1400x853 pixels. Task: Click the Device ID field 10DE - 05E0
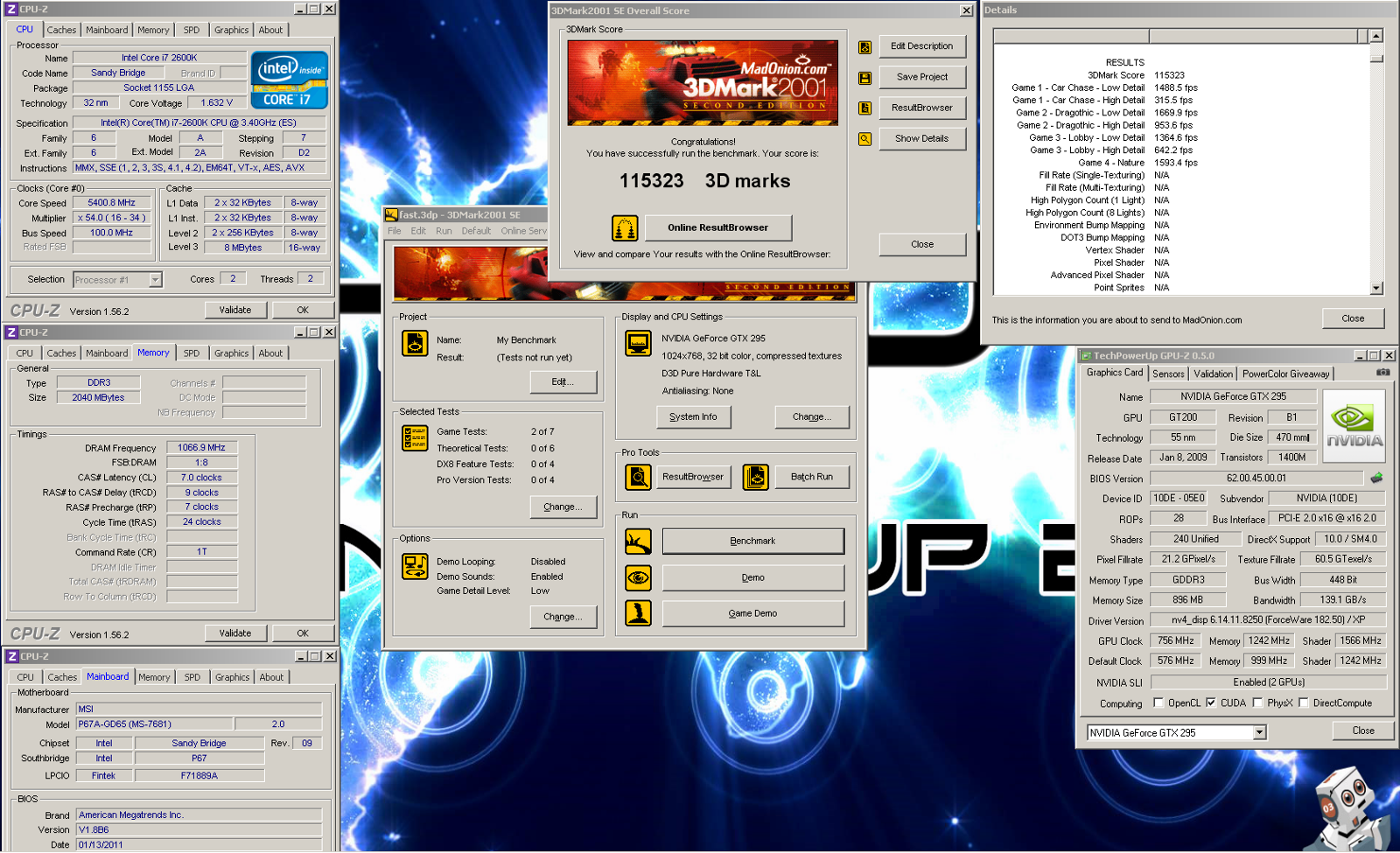click(1179, 499)
